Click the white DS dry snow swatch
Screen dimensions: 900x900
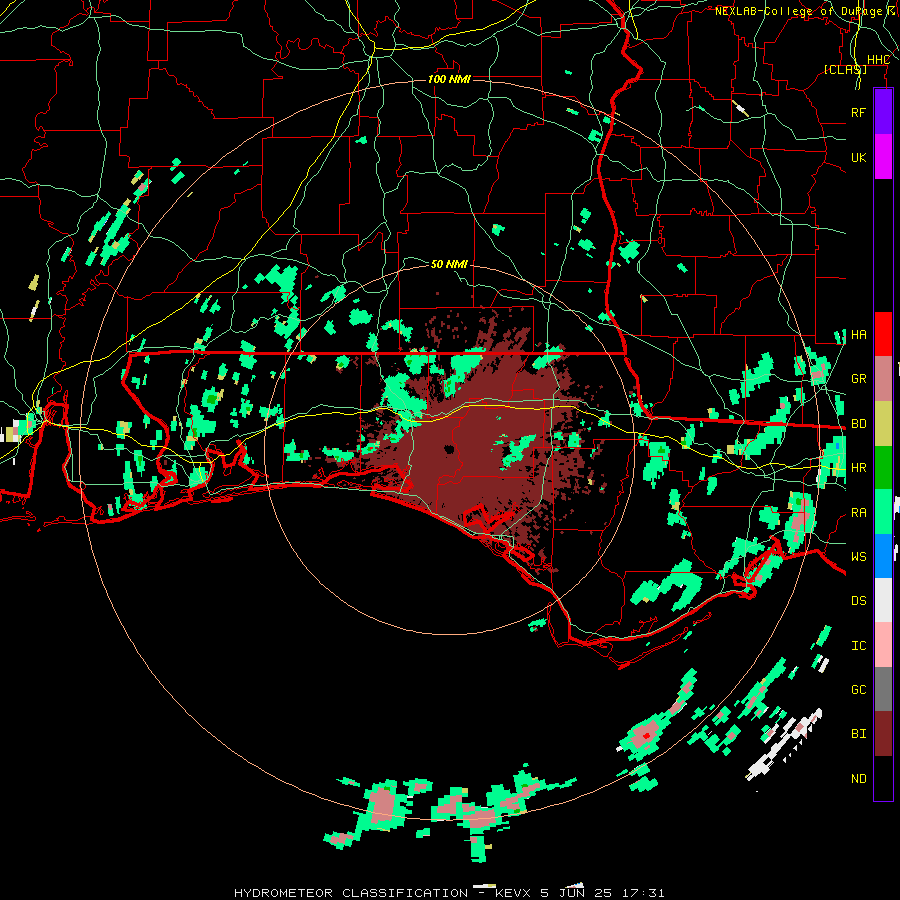click(883, 600)
